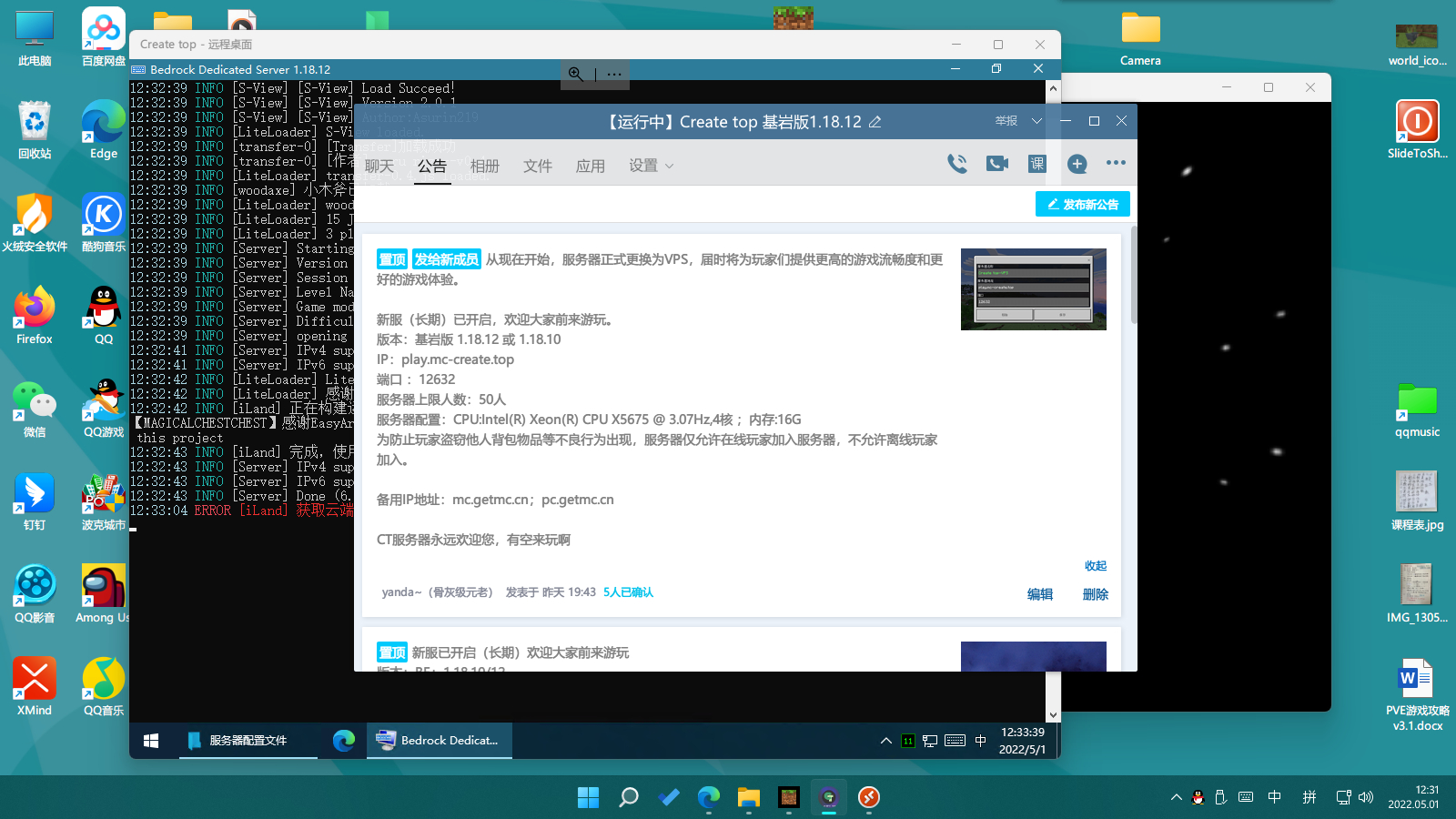Click the zoom magnifier in remote desktop bar
This screenshot has width=1456, height=819.
(576, 74)
